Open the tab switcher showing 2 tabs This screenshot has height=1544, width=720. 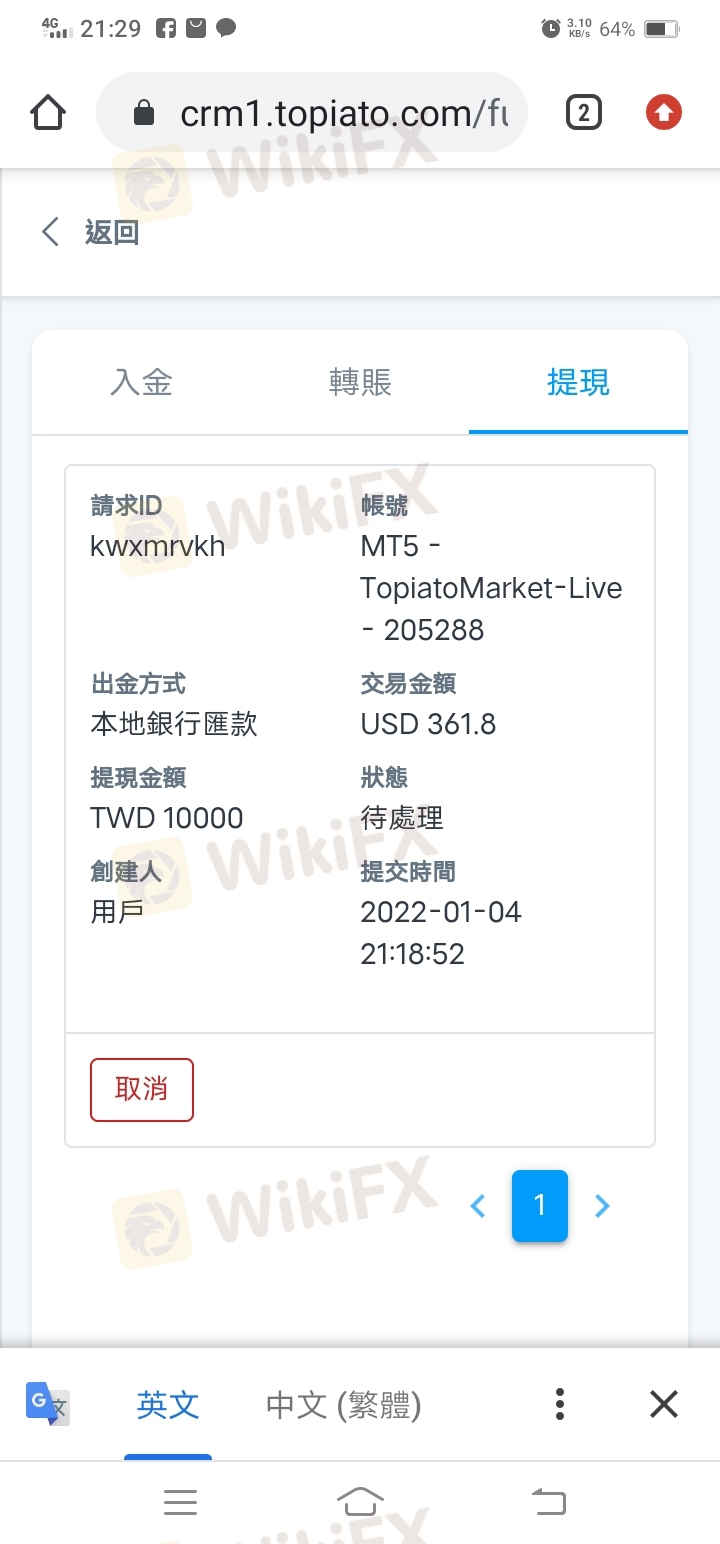click(584, 113)
